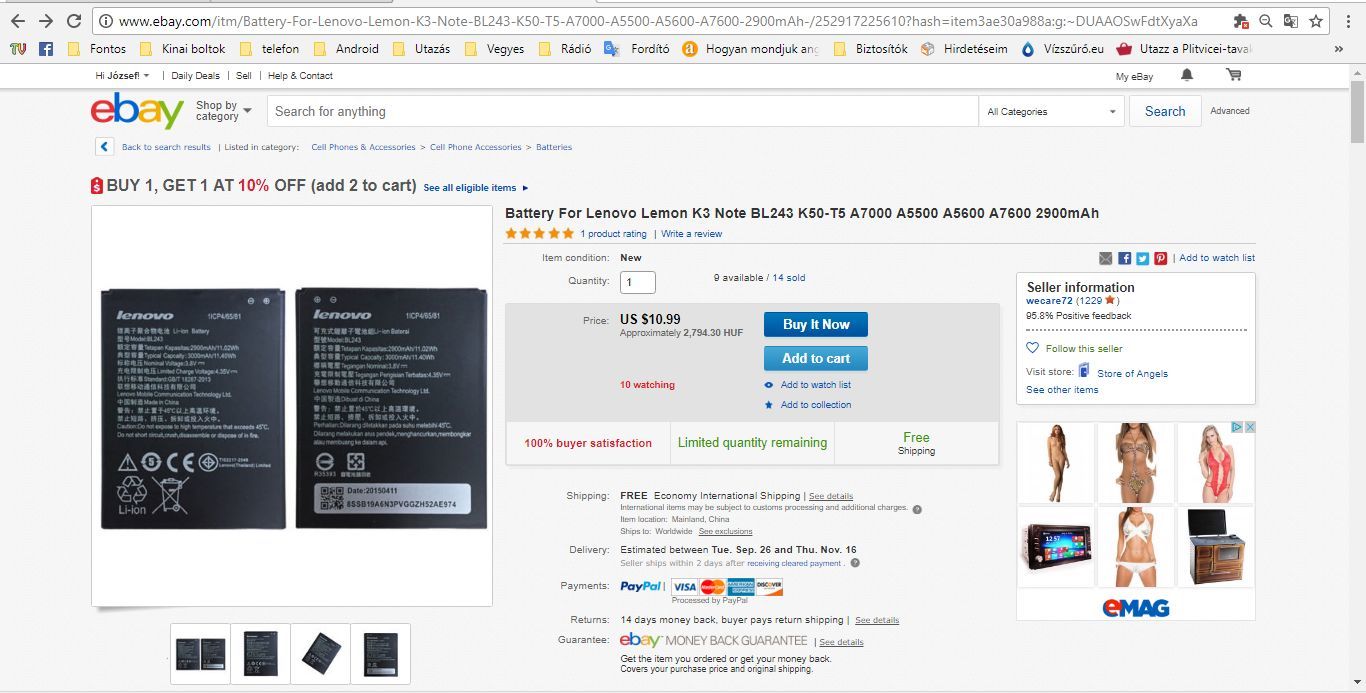Select the first product thumbnail
This screenshot has height=693, width=1366.
click(200, 654)
